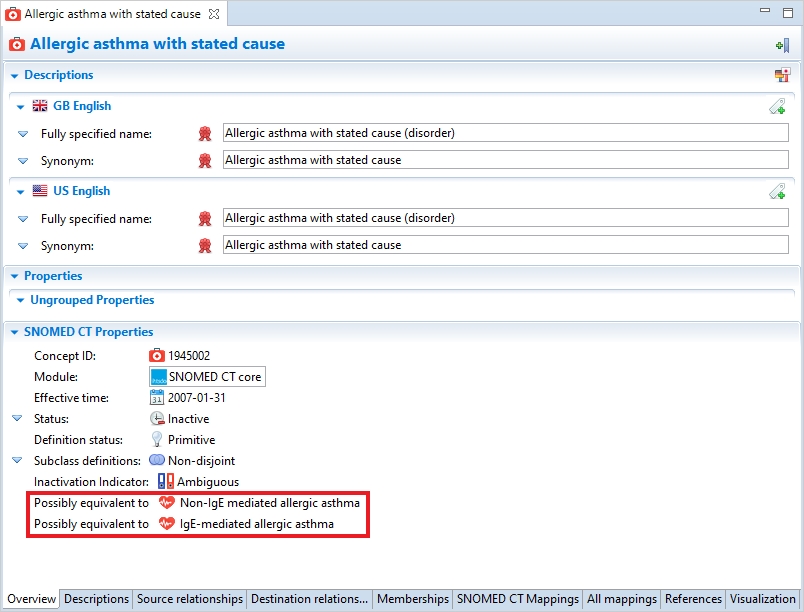Click the calendar icon beside Effective time
This screenshot has width=804, height=612.
point(156,398)
